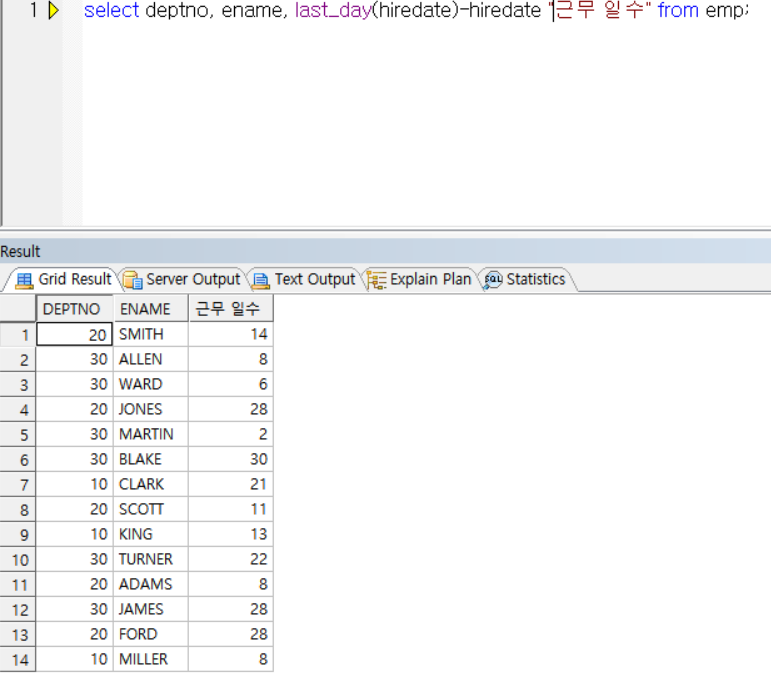Click the Text Output document icon
The width and height of the screenshot is (771, 679).
click(x=261, y=280)
